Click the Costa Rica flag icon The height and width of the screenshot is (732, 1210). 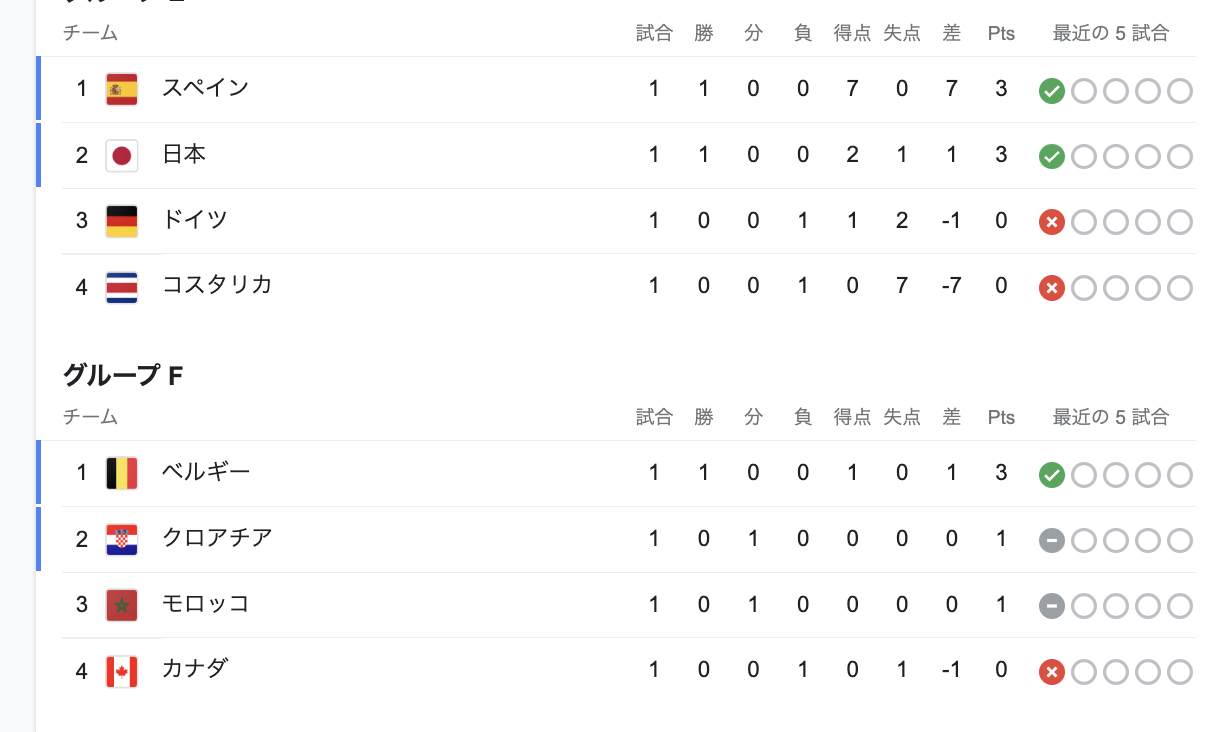pos(122,287)
